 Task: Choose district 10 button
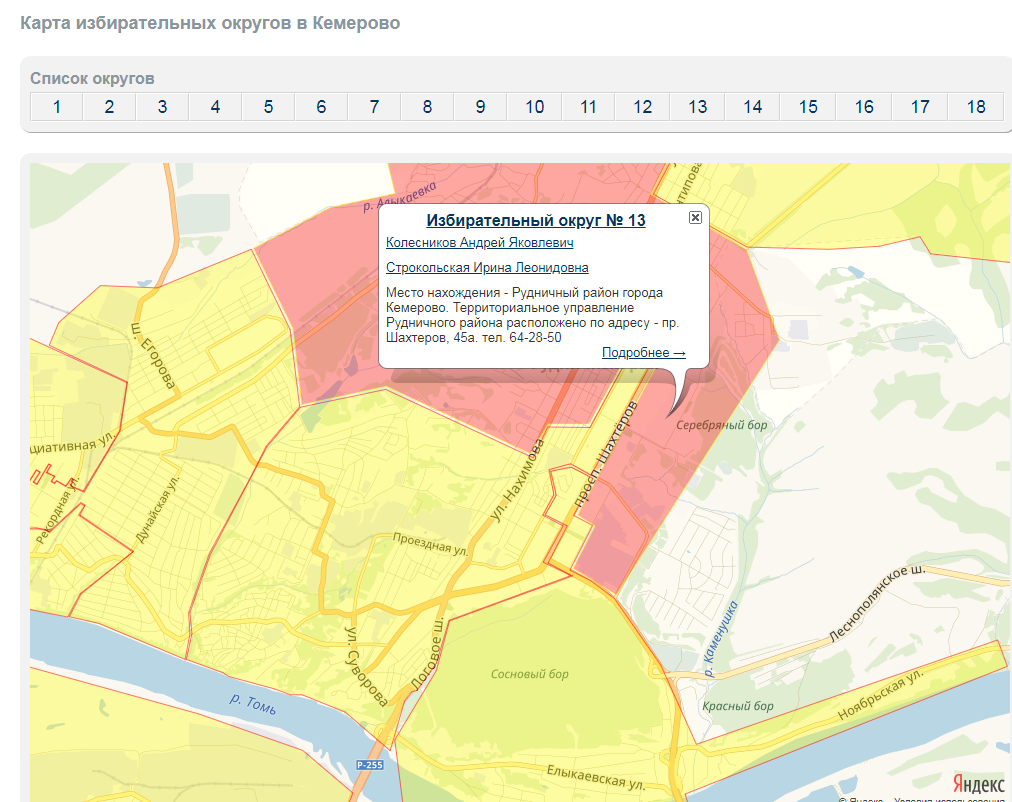click(x=534, y=107)
